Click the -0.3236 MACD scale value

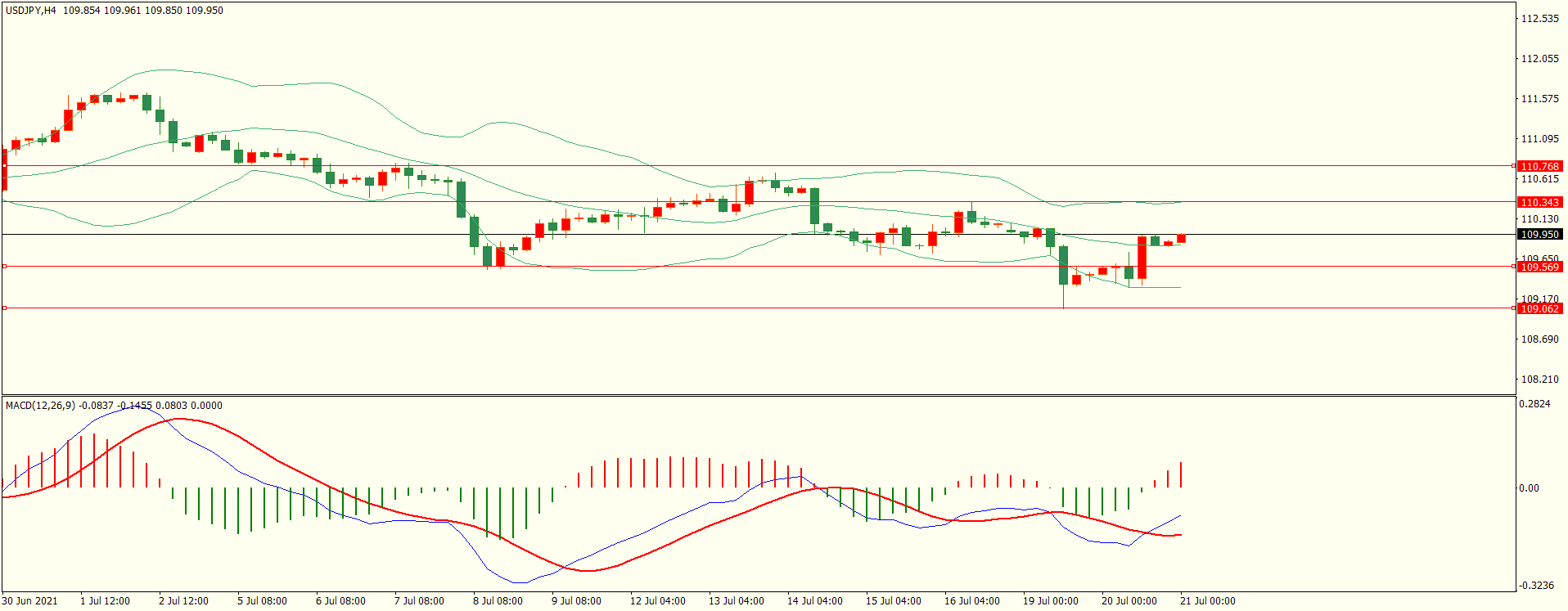[x=1535, y=586]
